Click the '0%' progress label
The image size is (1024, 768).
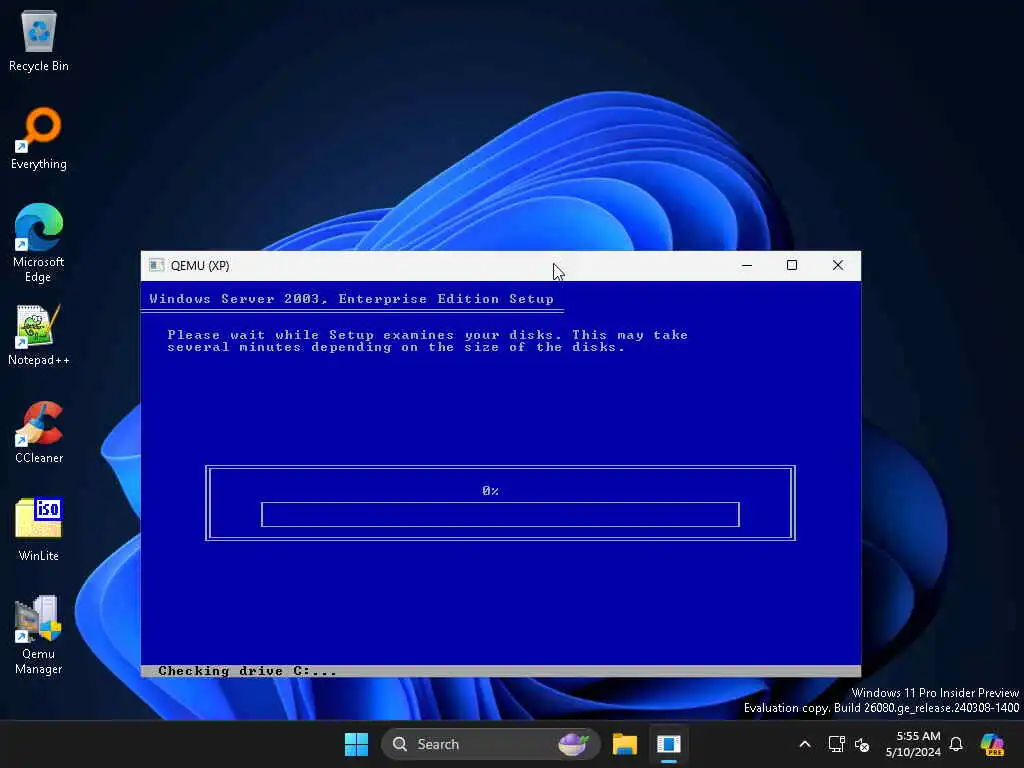(x=490, y=490)
